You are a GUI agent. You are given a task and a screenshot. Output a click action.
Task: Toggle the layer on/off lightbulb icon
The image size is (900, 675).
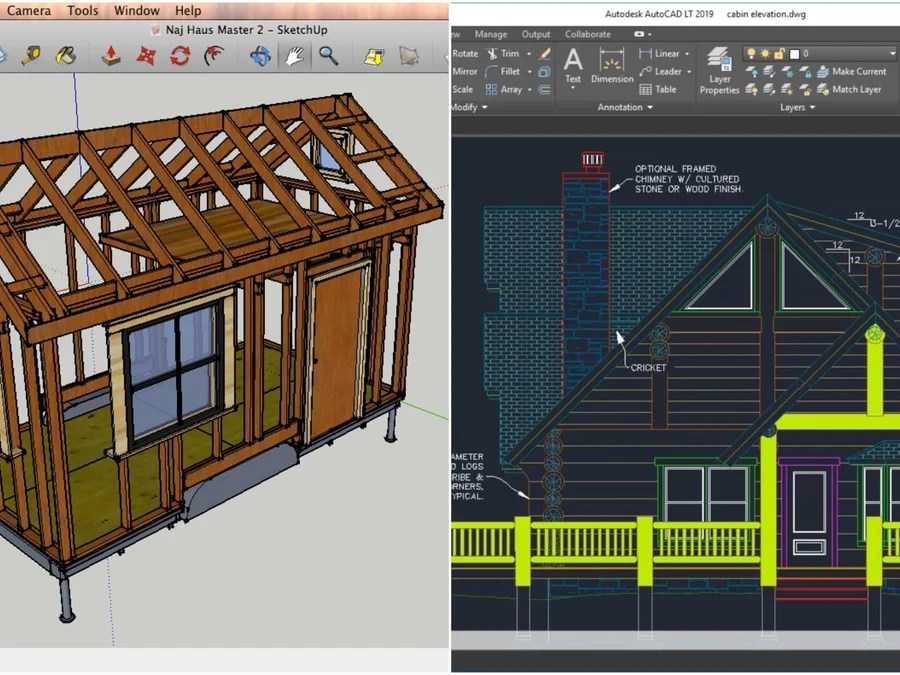point(751,53)
